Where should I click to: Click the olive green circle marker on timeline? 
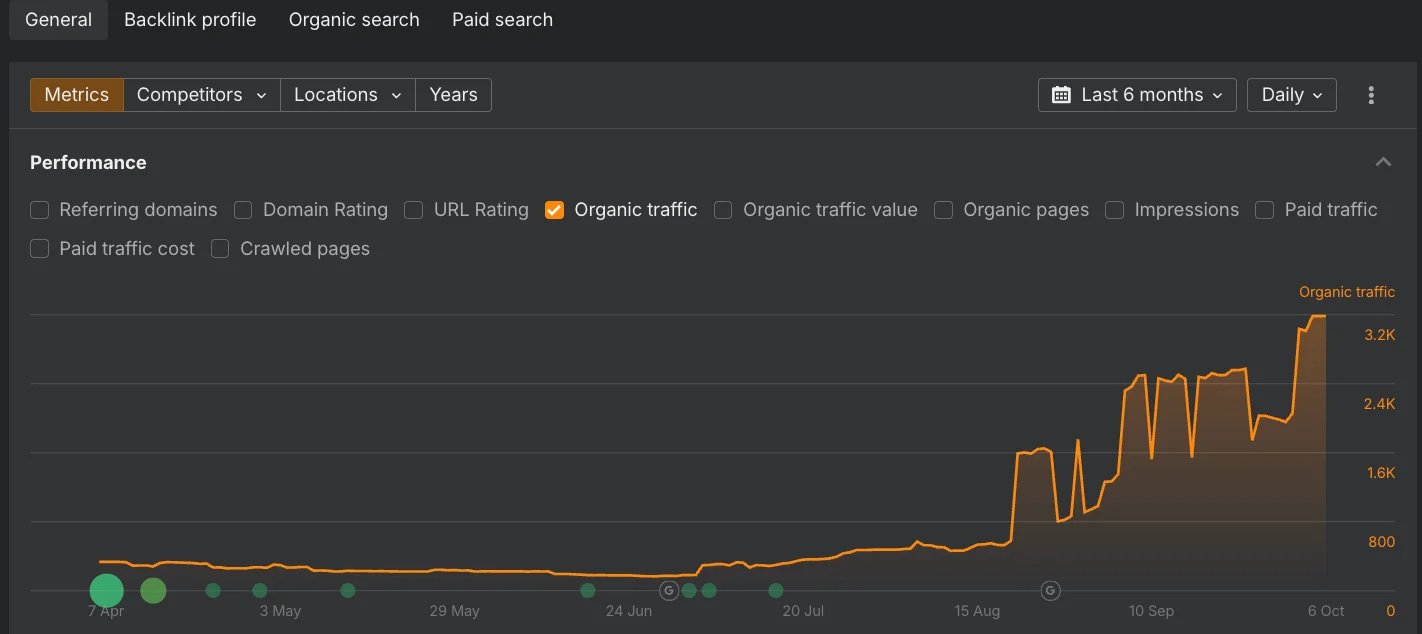[153, 591]
